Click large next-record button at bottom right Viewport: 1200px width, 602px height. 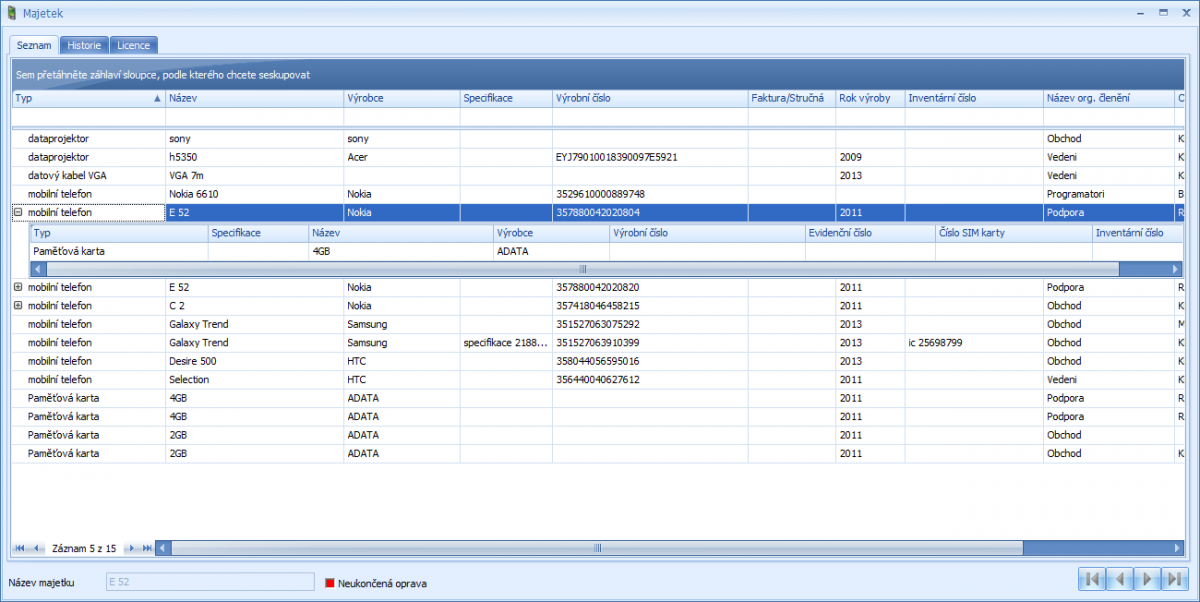[1148, 579]
